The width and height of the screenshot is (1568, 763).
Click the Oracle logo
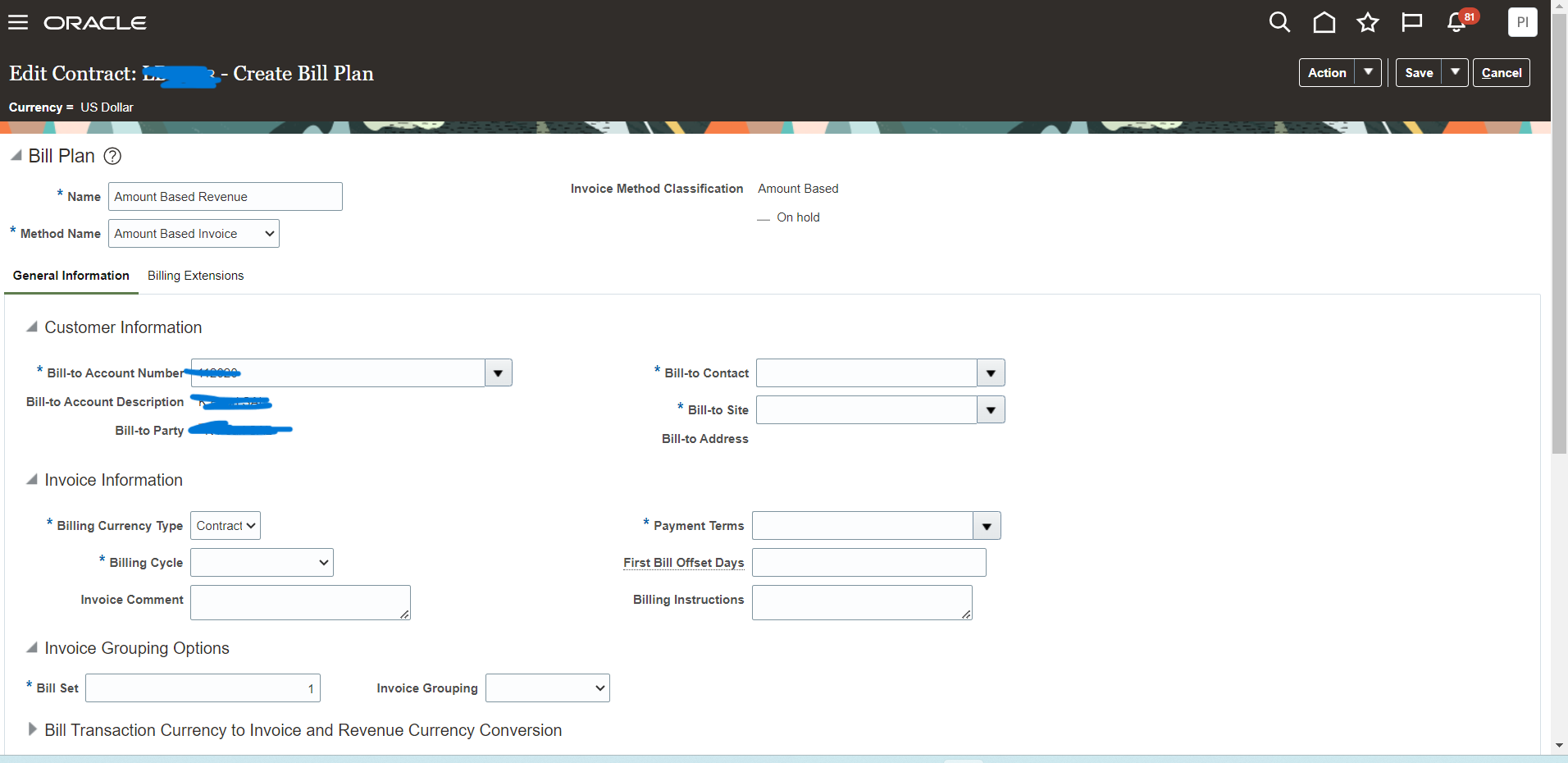(x=95, y=22)
